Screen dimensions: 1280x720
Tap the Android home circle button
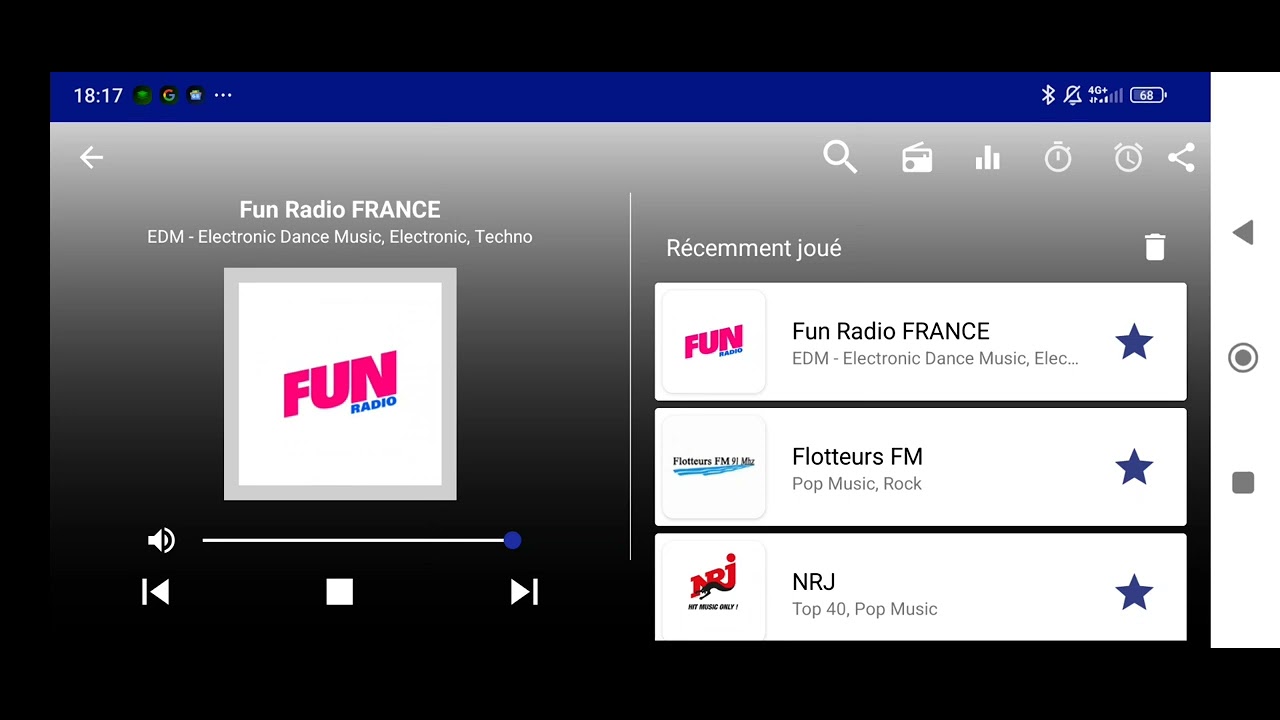click(x=1243, y=357)
